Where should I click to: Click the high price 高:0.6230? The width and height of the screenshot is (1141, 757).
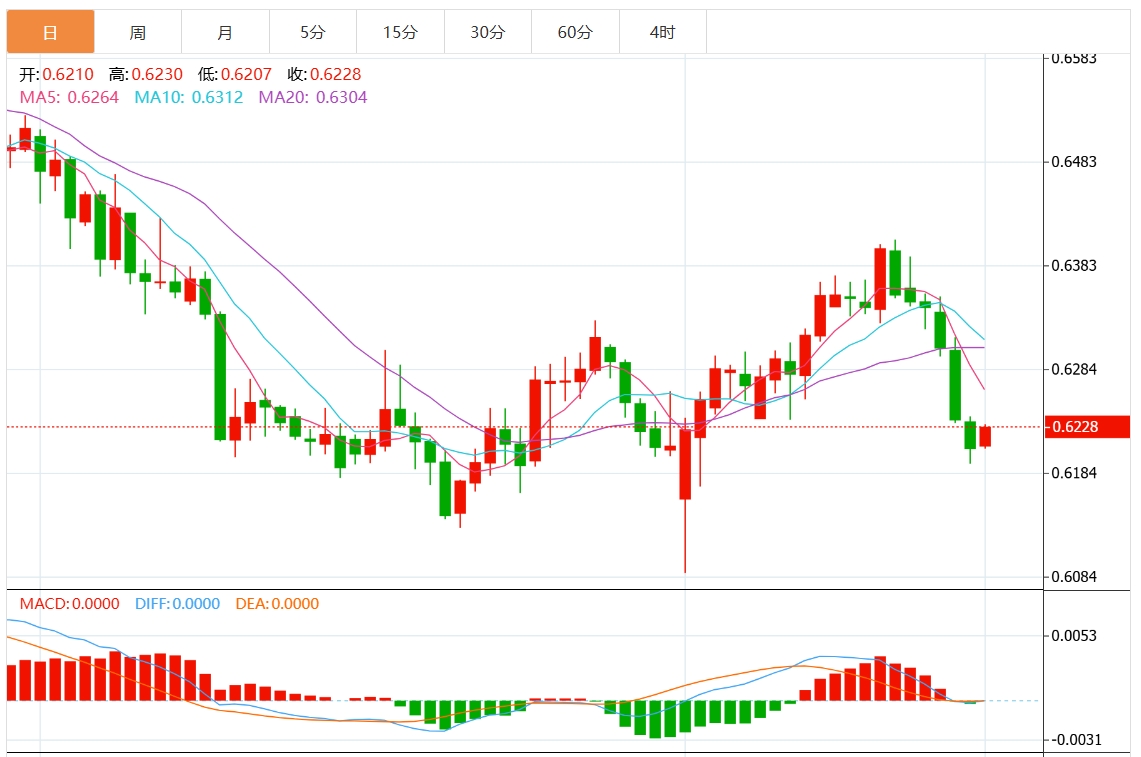tap(146, 74)
